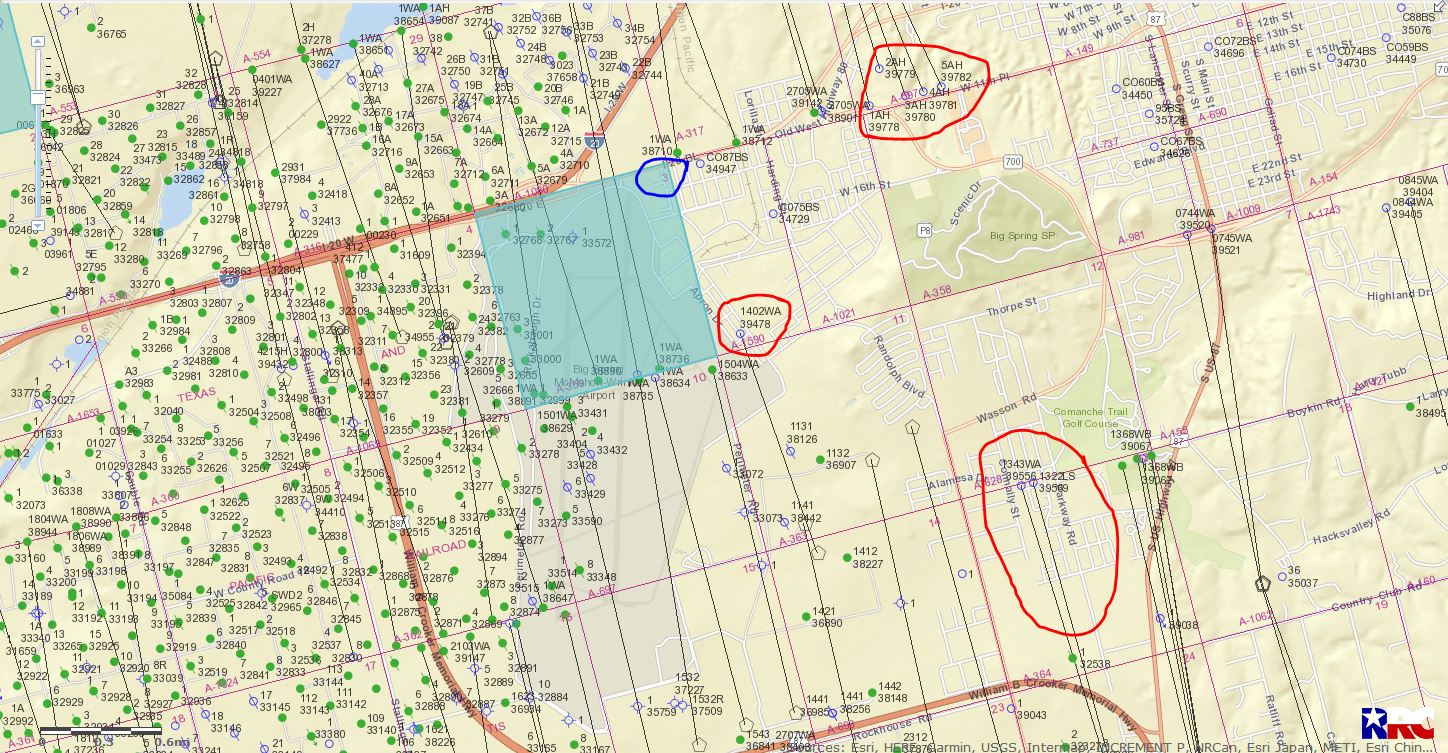1448x753 pixels.
Task: Click the zoom-out arrow on the map slider
Action: coord(37,227)
